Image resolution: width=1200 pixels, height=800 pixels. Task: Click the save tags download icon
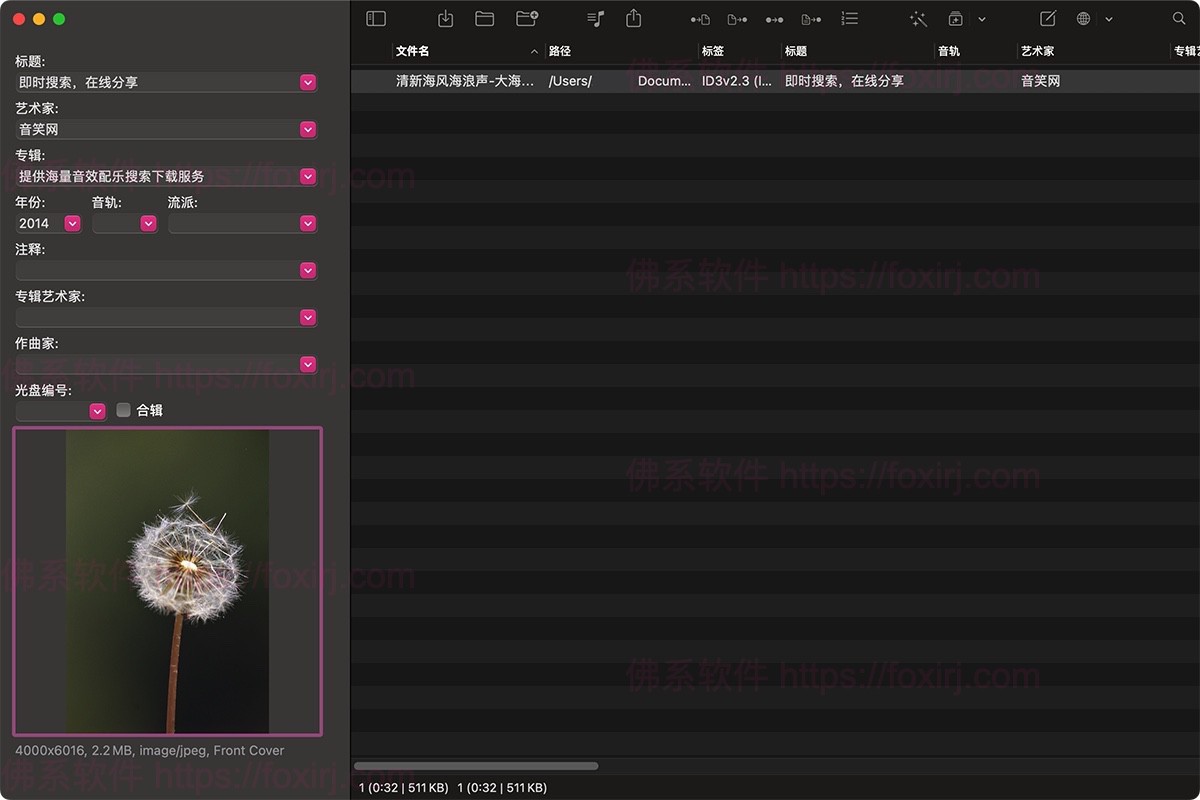(445, 18)
